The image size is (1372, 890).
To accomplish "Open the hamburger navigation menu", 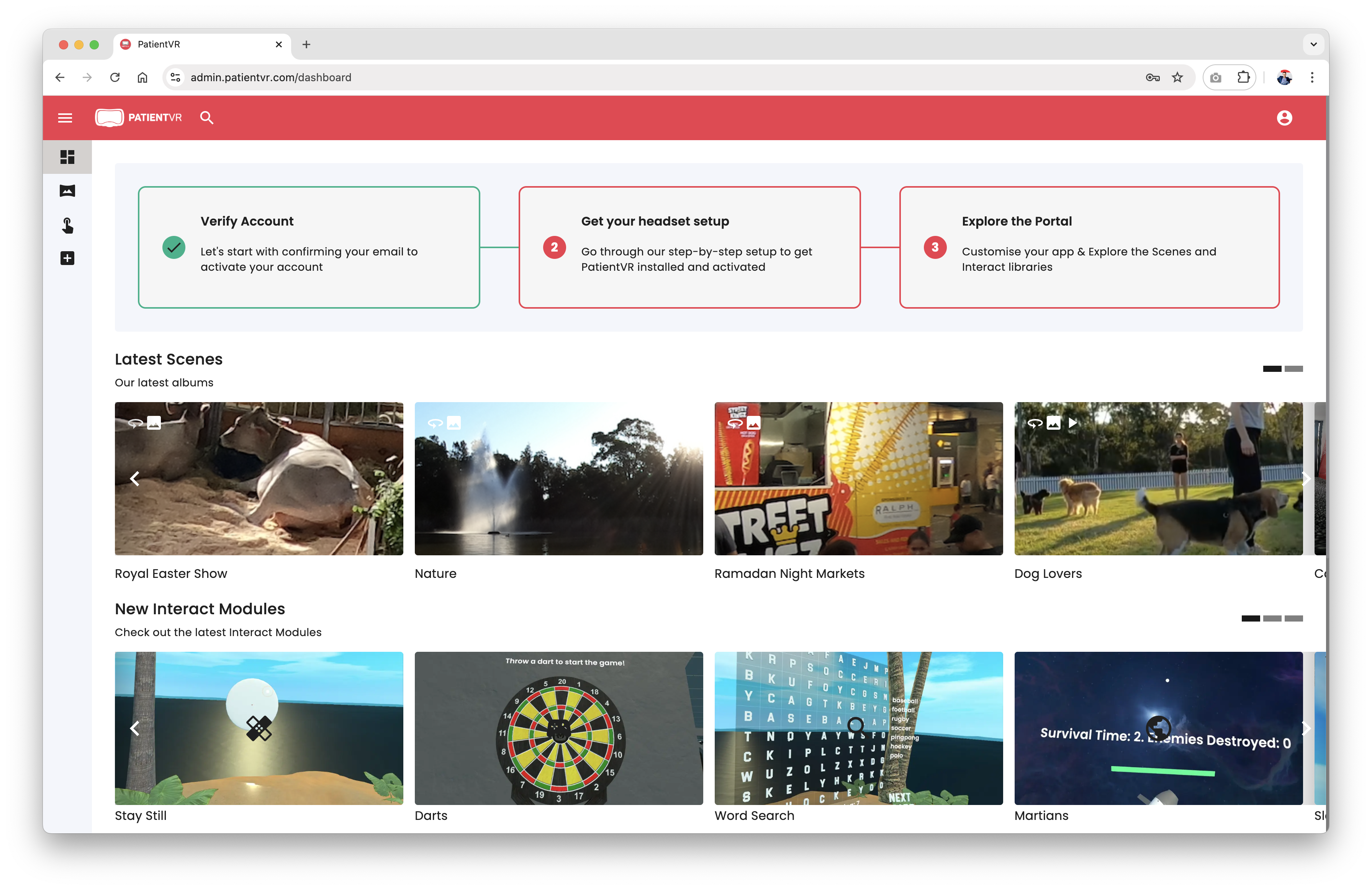I will click(65, 118).
